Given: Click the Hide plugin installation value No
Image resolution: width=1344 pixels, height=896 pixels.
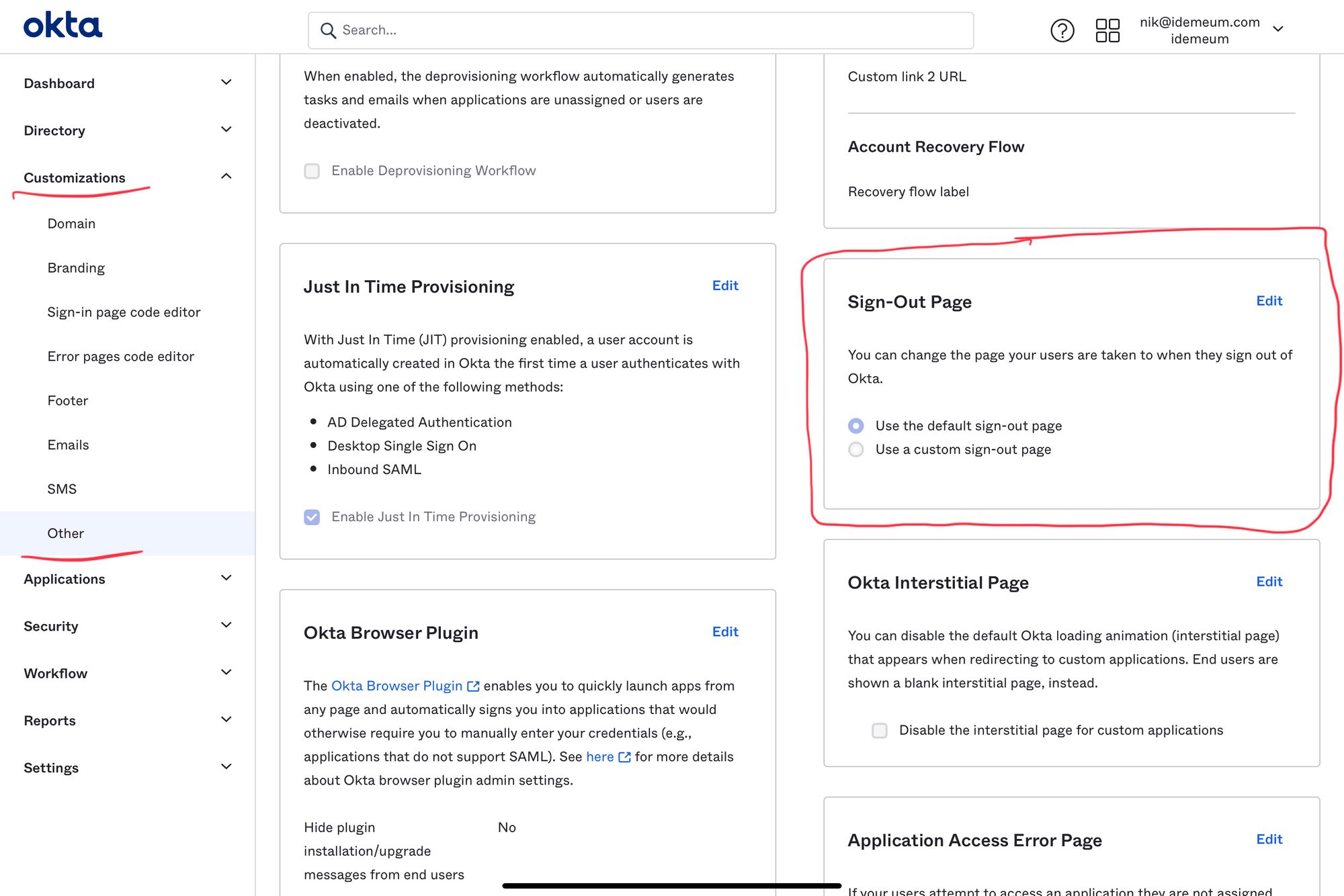Looking at the screenshot, I should click(507, 827).
